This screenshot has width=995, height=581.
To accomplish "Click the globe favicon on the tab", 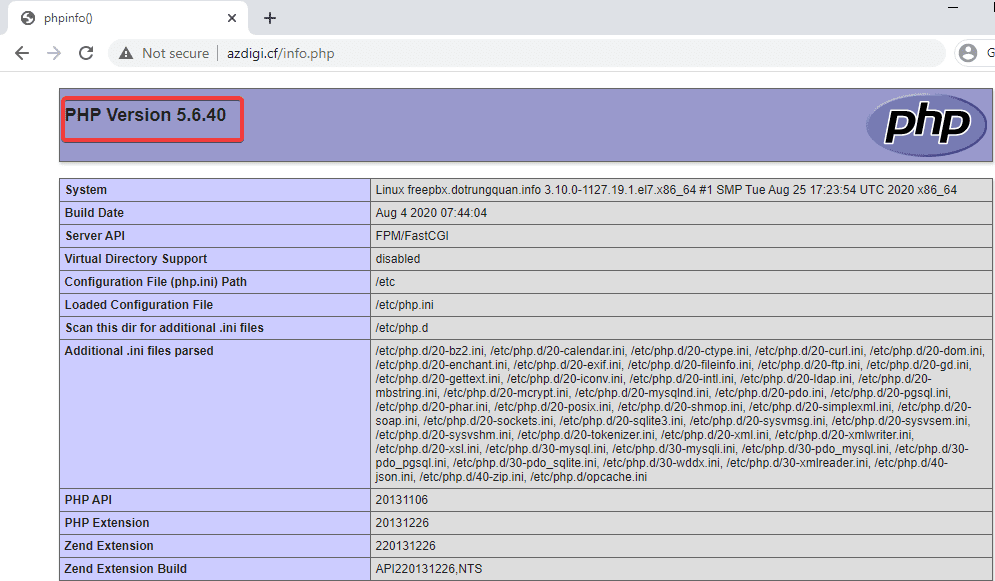I will [x=27, y=18].
